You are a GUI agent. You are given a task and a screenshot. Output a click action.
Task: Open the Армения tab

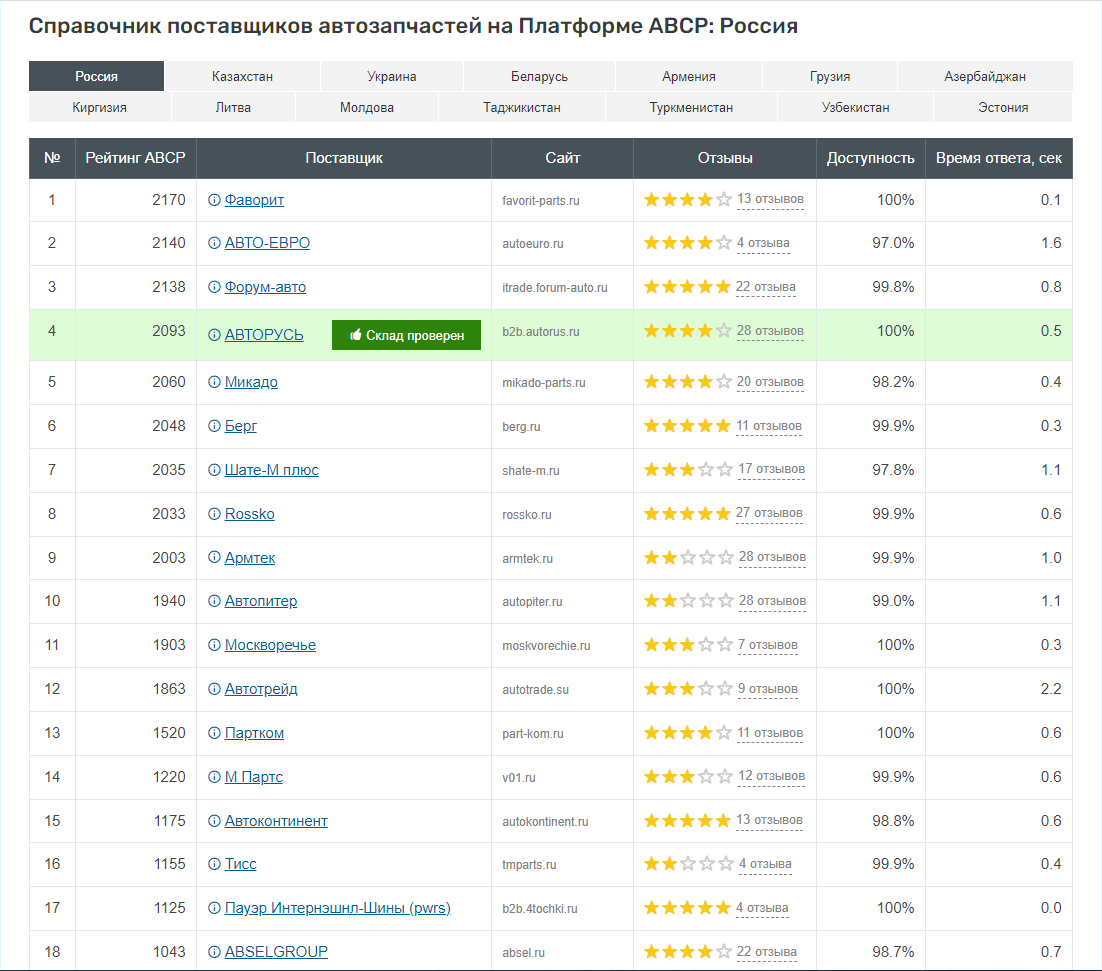point(689,76)
